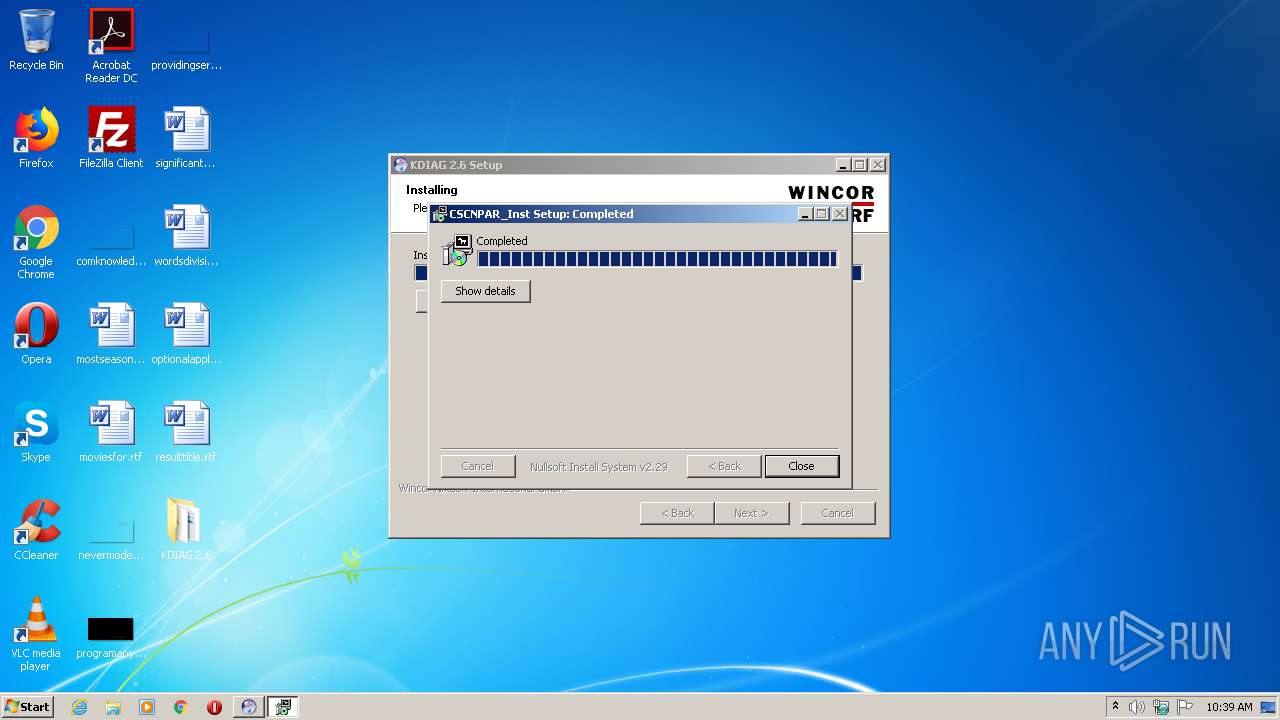Close the KDIAG 2.6 Setup window
This screenshot has width=1280, height=720.
pyautogui.click(x=877, y=165)
